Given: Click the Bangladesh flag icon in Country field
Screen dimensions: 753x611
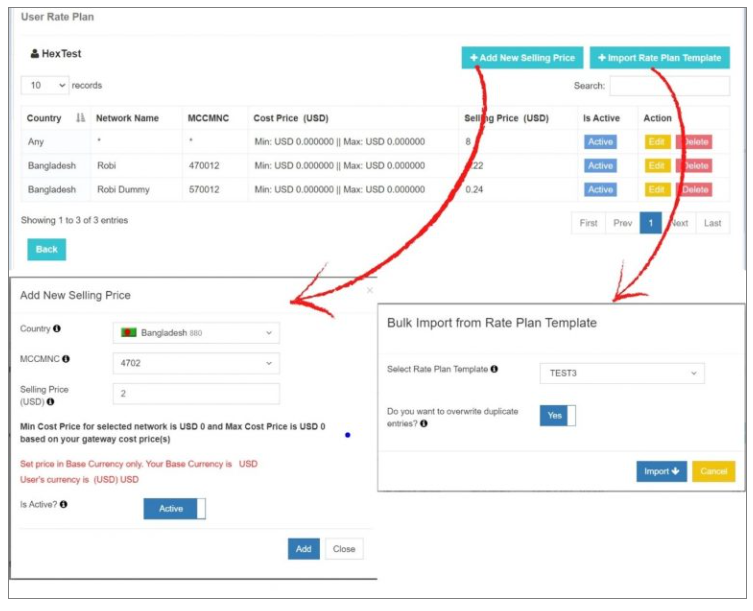Looking at the screenshot, I should (129, 332).
